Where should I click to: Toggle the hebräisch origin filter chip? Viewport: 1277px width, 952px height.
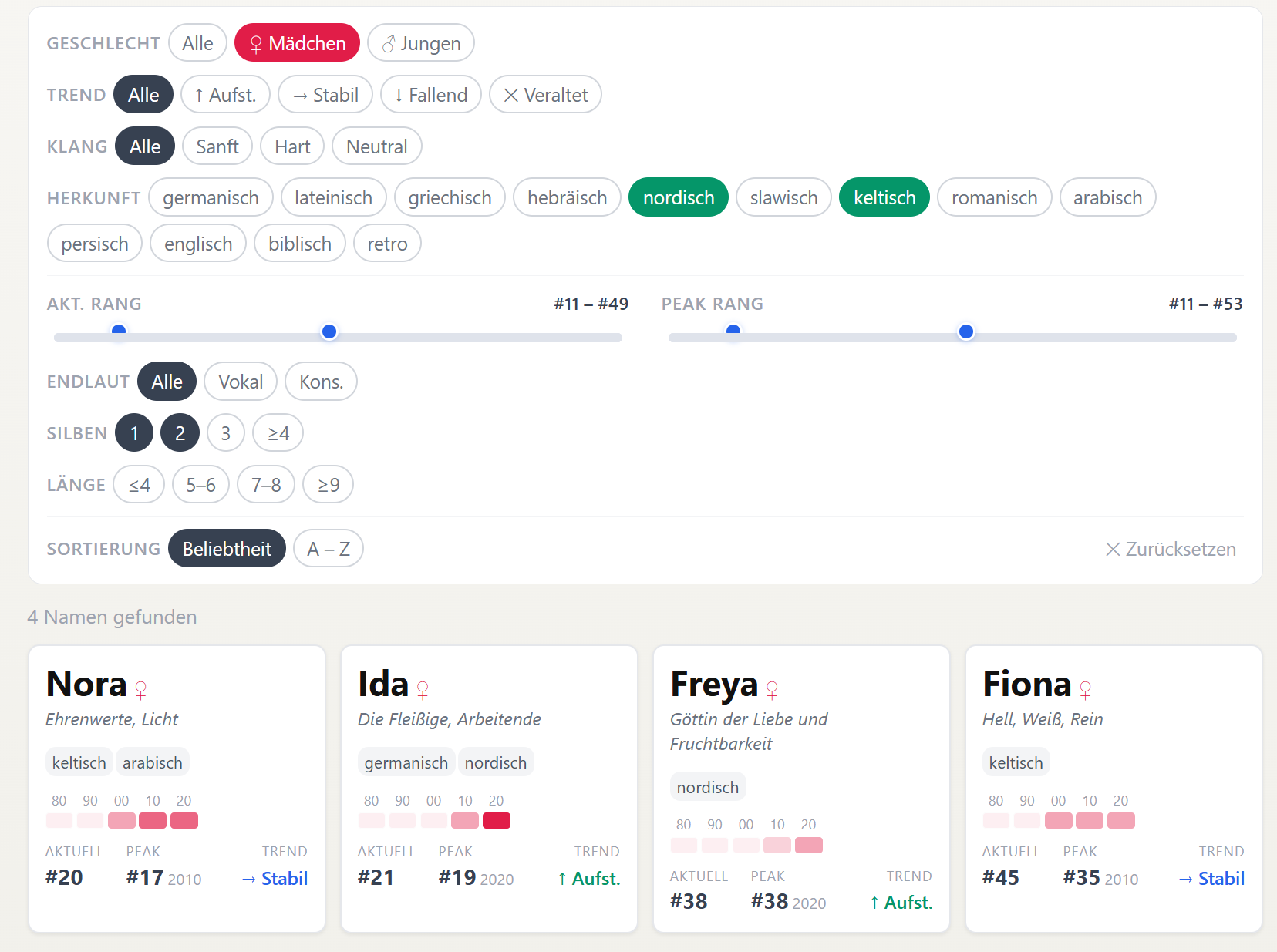tap(568, 198)
